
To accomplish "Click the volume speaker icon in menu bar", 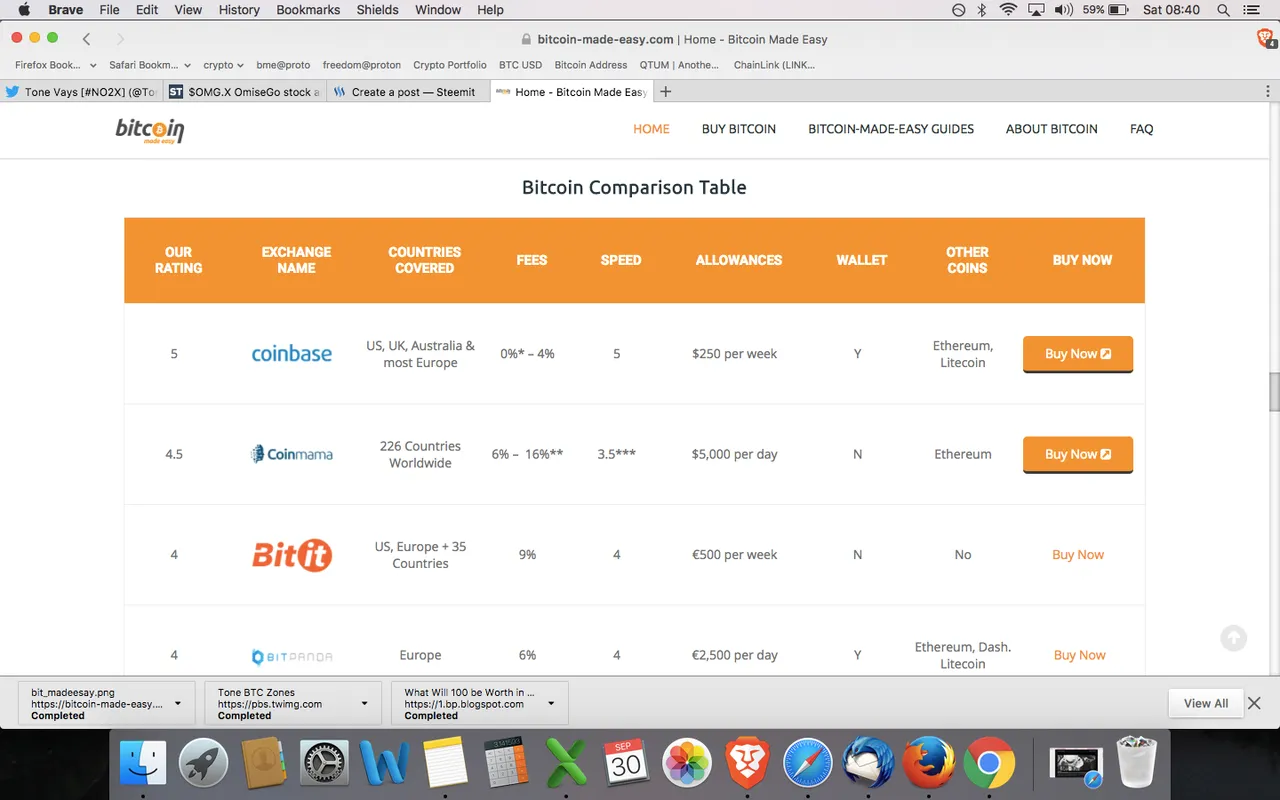I will point(1063,10).
